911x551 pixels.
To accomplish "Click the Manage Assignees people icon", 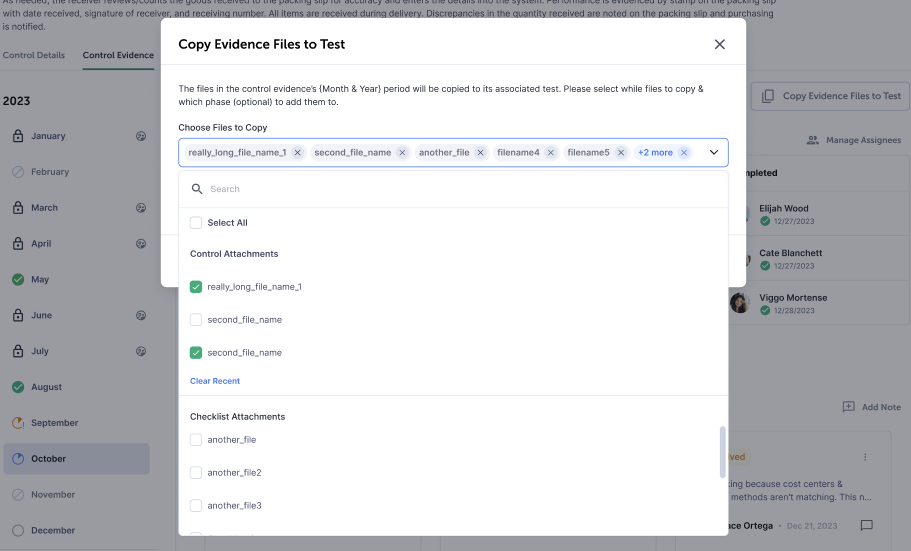I will pos(813,141).
